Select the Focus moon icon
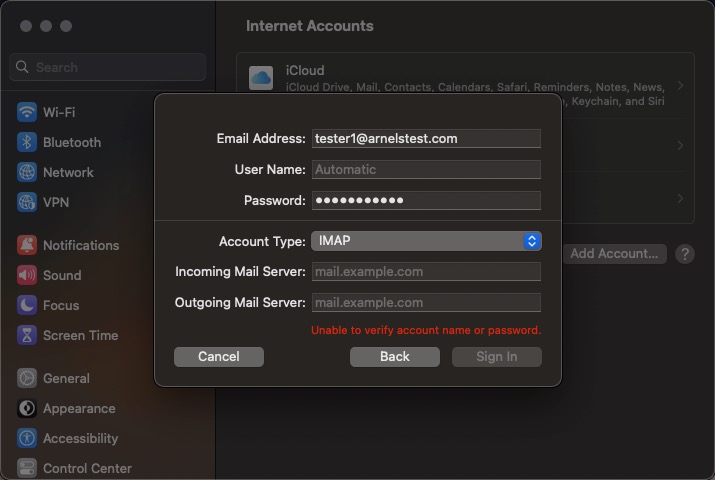 tap(27, 305)
